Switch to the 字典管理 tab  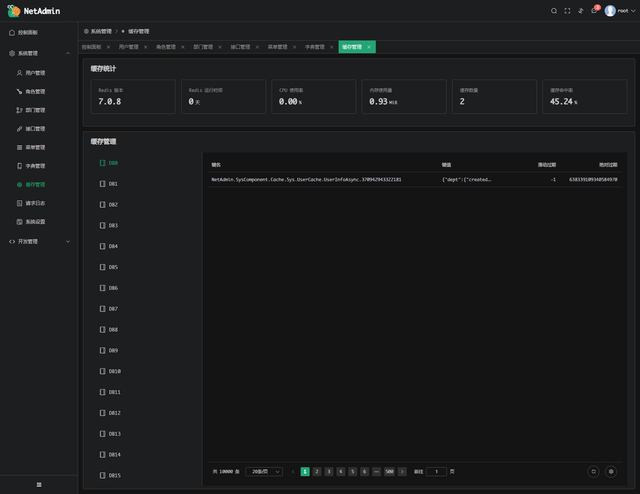point(314,47)
